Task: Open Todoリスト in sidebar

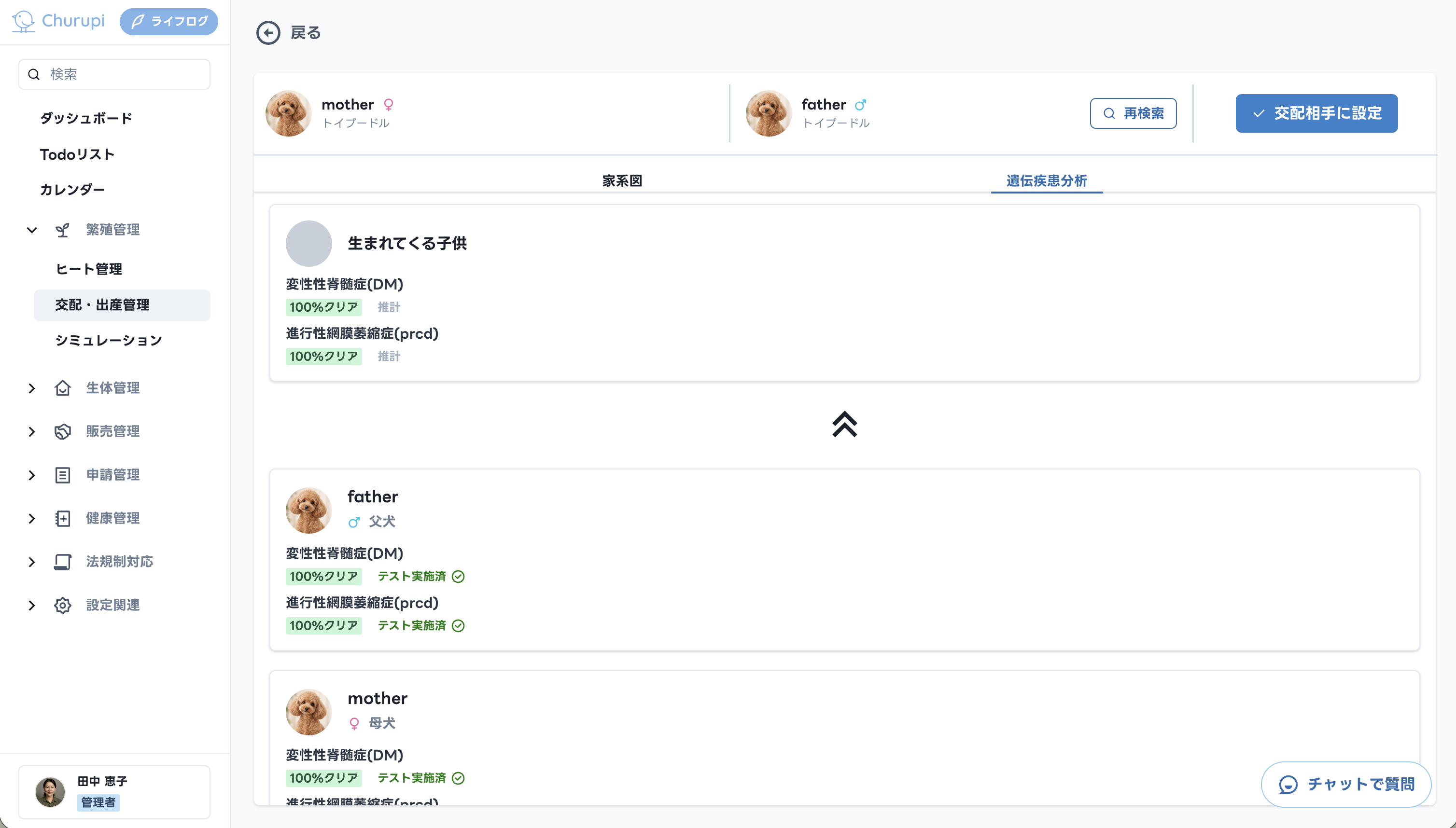Action: coord(77,154)
